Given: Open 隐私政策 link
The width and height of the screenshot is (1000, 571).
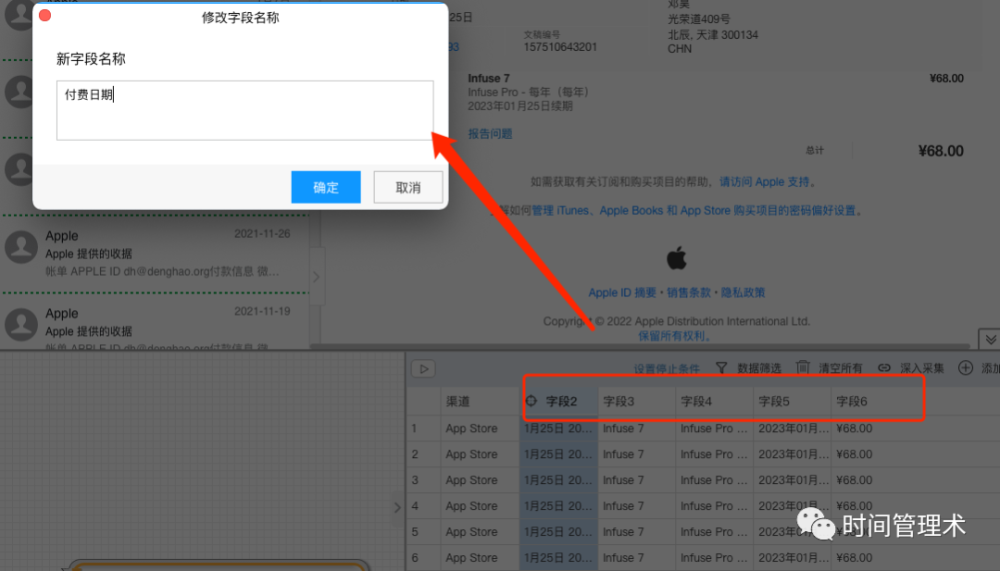Looking at the screenshot, I should tap(743, 292).
